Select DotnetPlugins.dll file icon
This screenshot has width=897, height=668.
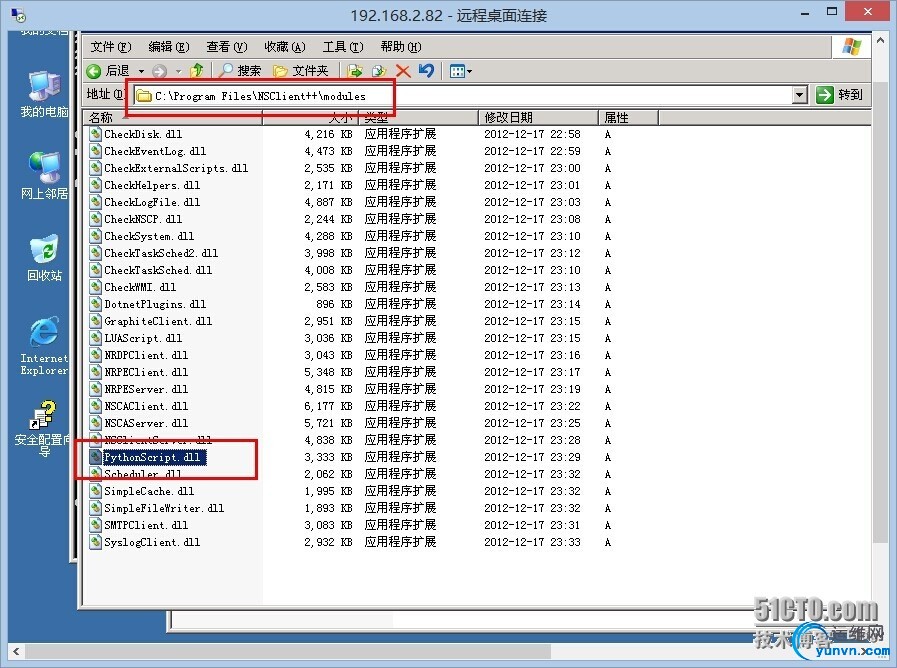click(96, 304)
